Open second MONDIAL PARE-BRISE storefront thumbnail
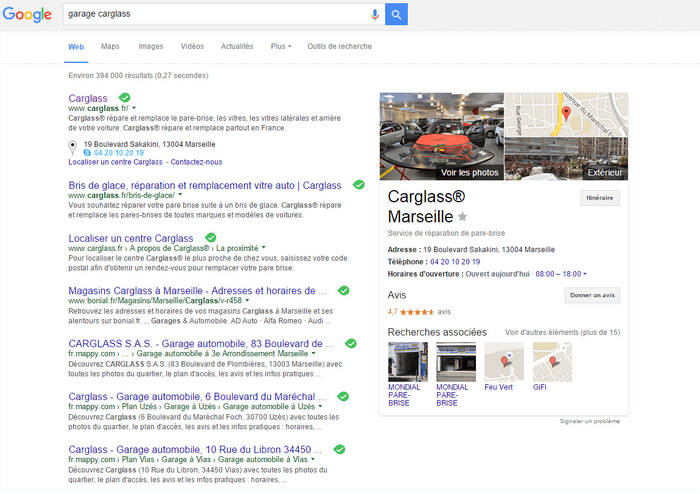The height and width of the screenshot is (494, 700). pyautogui.click(x=456, y=362)
